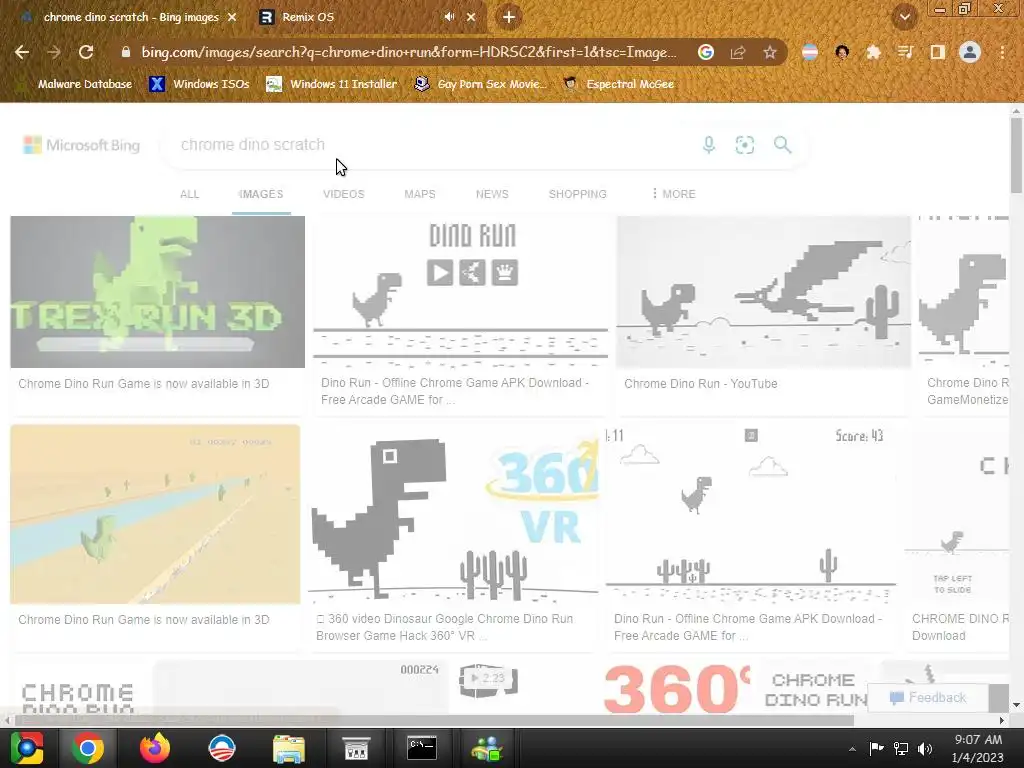Click the horizontal scrollbar right arrow

(x=1002, y=720)
